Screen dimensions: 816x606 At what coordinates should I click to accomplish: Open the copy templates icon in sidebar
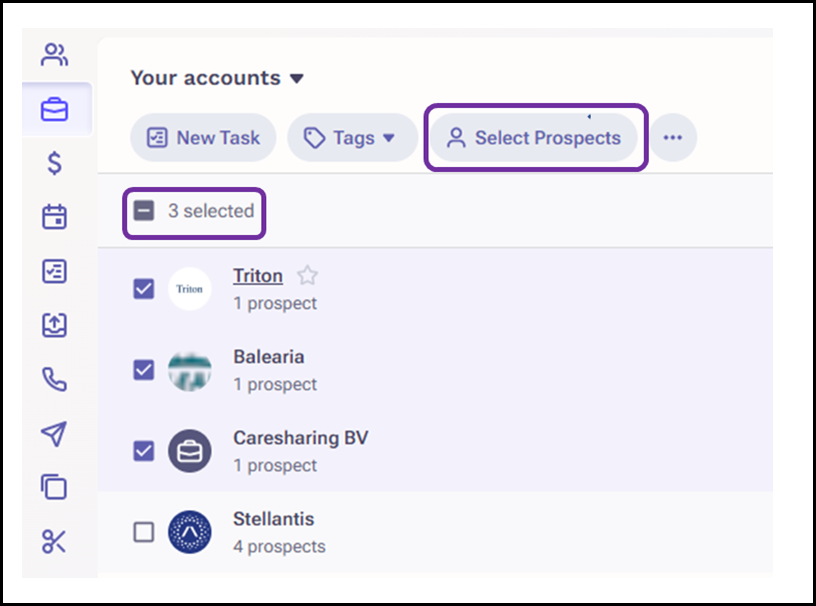[54, 487]
